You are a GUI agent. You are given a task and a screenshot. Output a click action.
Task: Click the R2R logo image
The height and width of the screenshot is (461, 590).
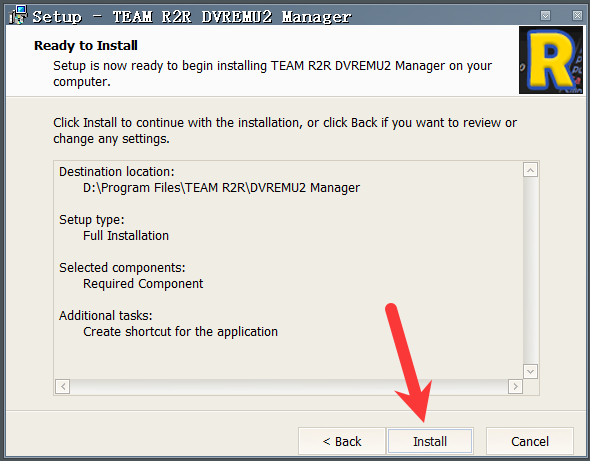click(x=550, y=60)
